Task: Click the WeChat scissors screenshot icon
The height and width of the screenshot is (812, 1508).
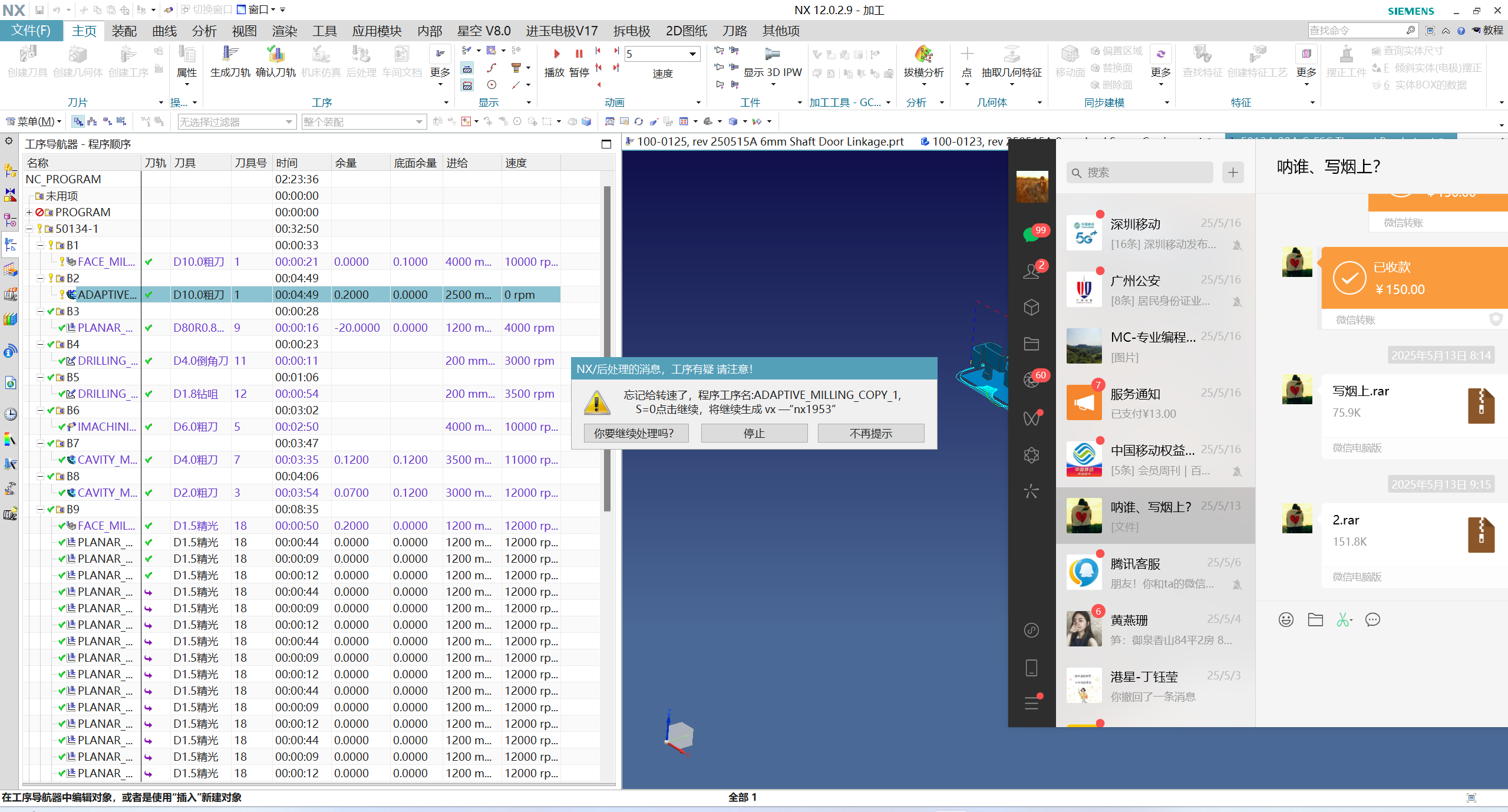Action: (x=1343, y=619)
